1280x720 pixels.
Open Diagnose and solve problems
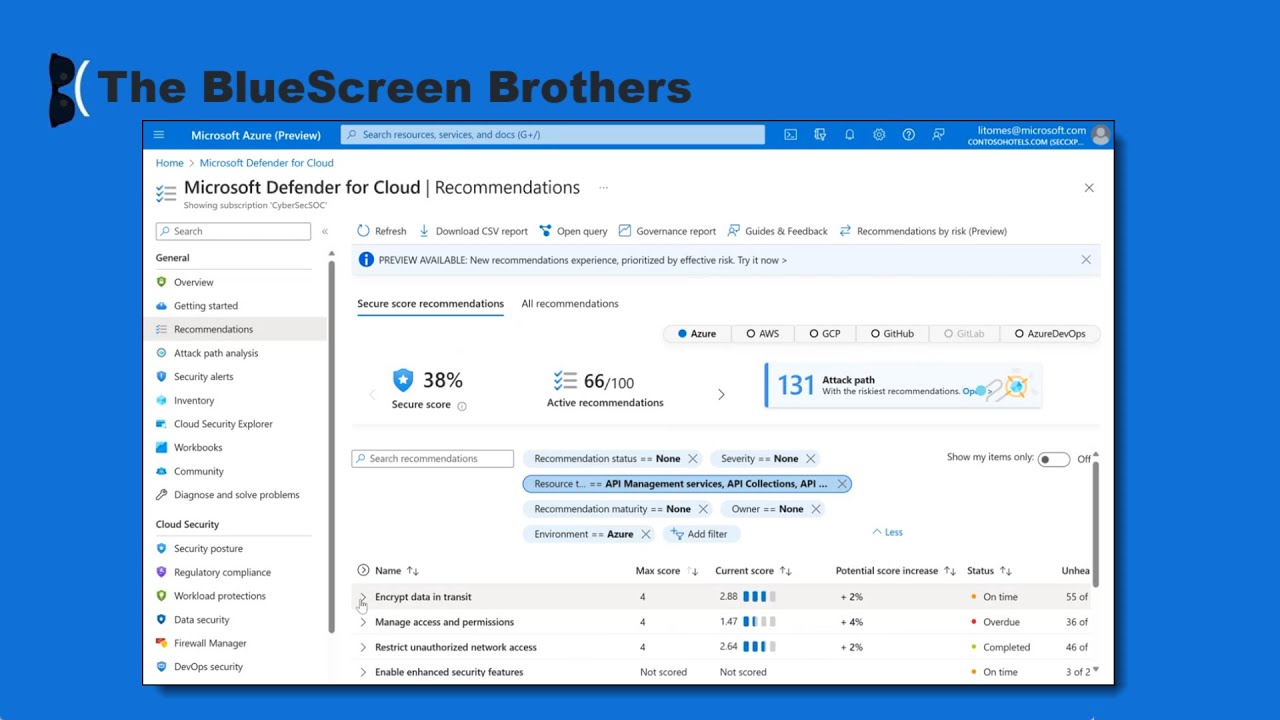236,495
